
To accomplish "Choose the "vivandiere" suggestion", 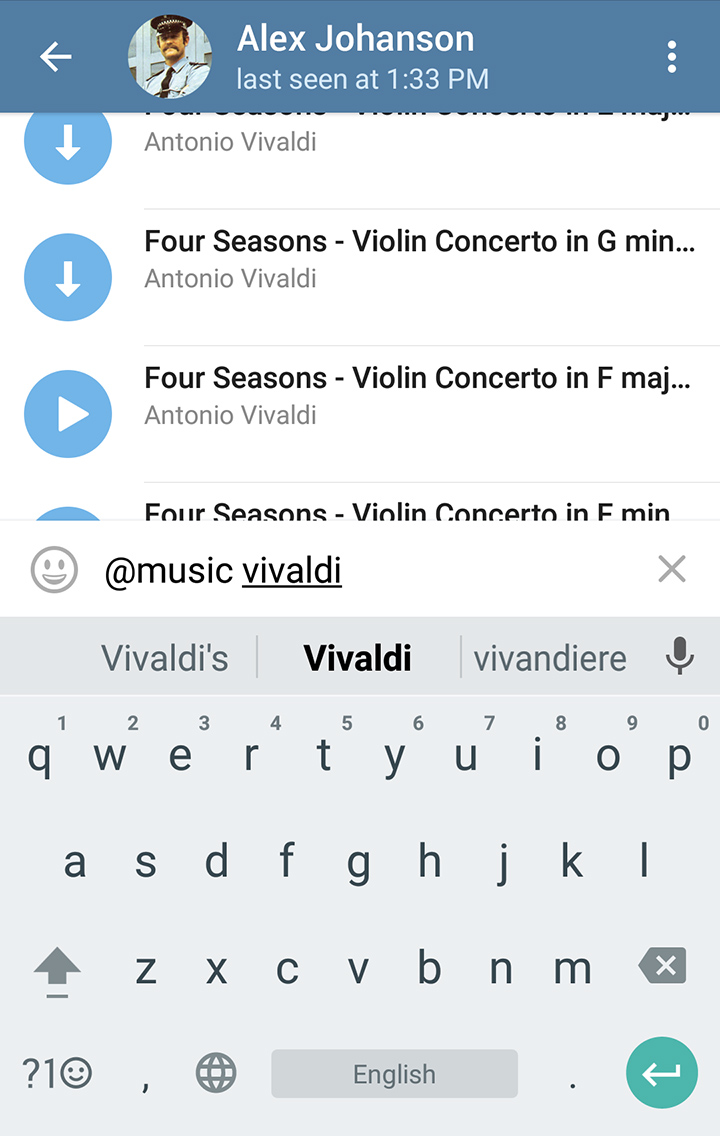I will coord(550,658).
